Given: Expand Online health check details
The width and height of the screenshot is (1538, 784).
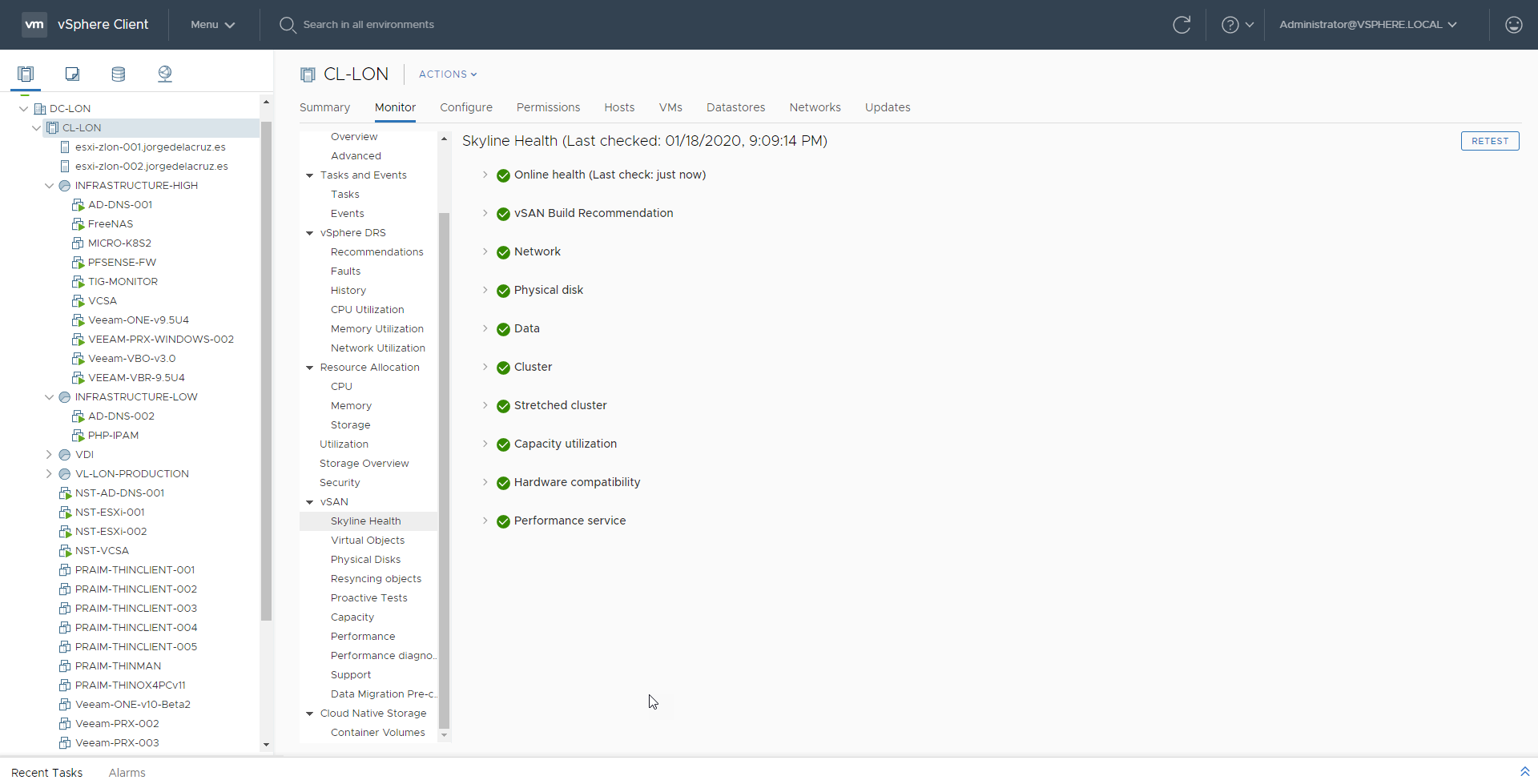Looking at the screenshot, I should click(485, 175).
